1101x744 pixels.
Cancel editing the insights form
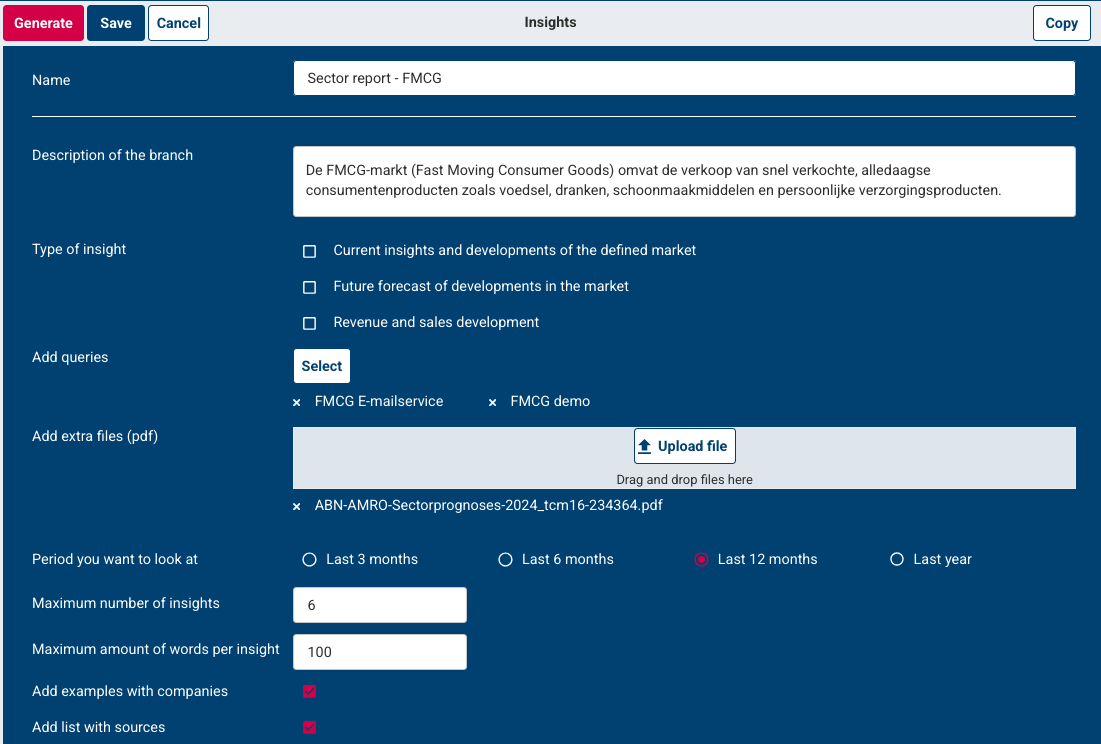point(178,23)
